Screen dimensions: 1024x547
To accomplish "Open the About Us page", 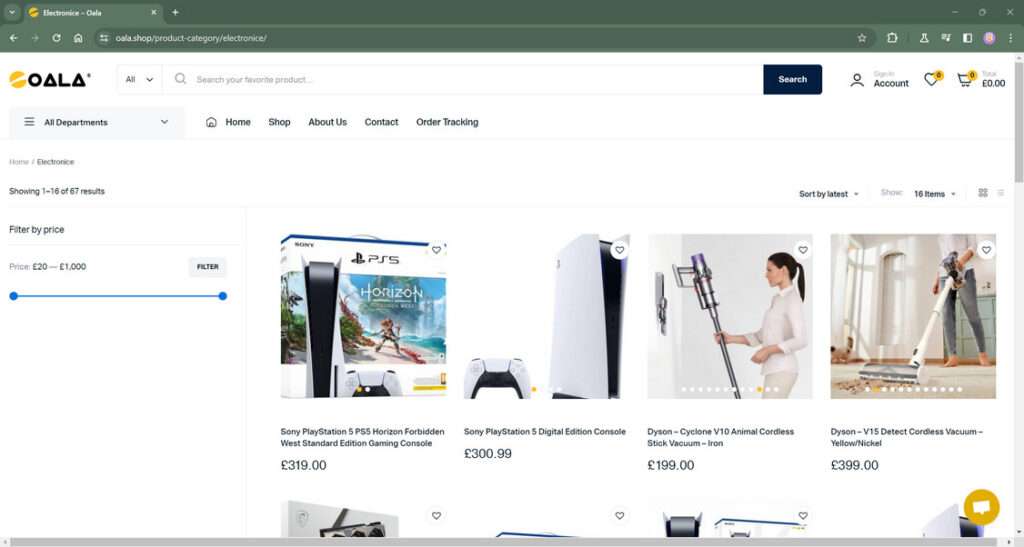I will pyautogui.click(x=327, y=122).
